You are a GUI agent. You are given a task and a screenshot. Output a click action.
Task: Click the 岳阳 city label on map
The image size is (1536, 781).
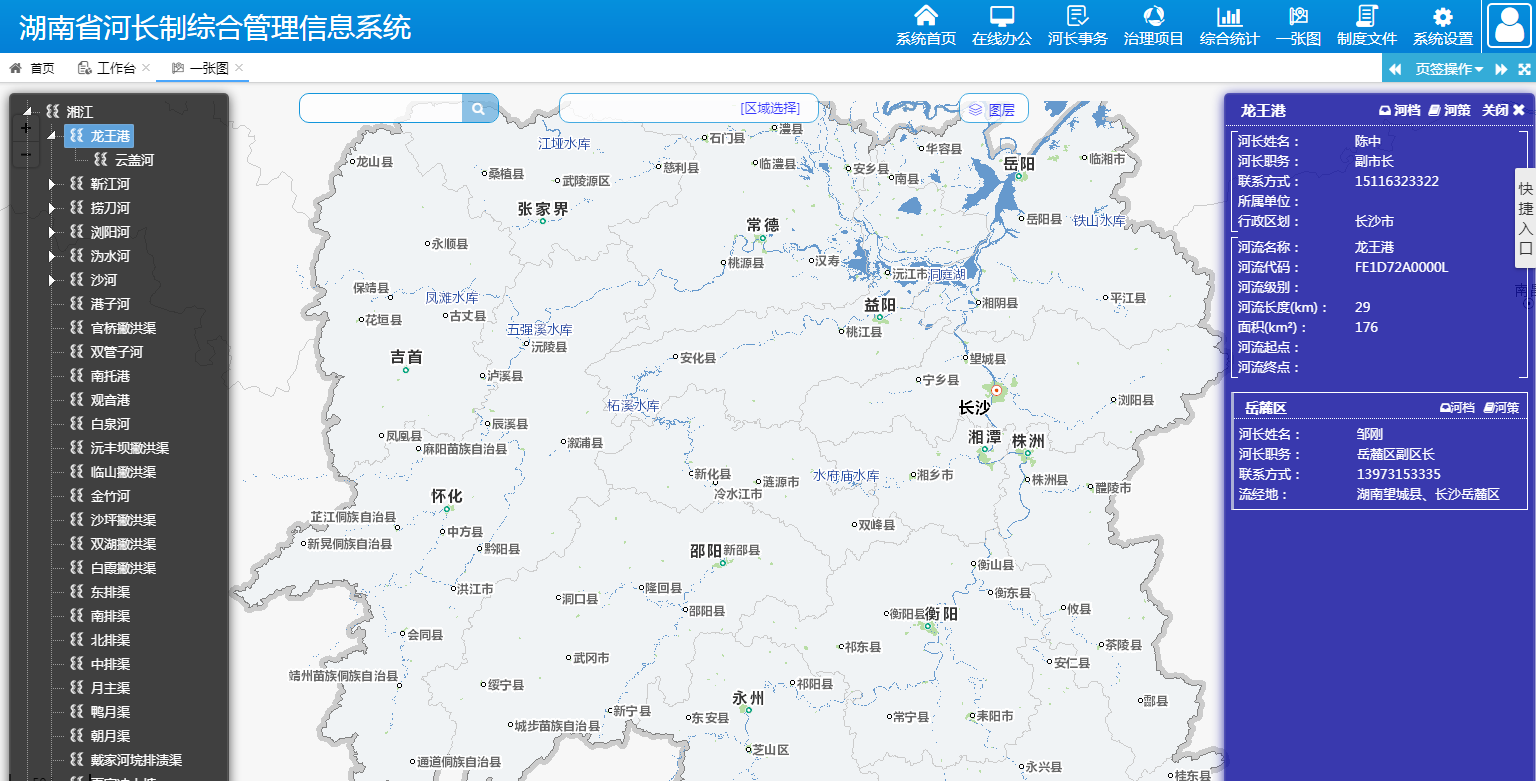click(1020, 163)
